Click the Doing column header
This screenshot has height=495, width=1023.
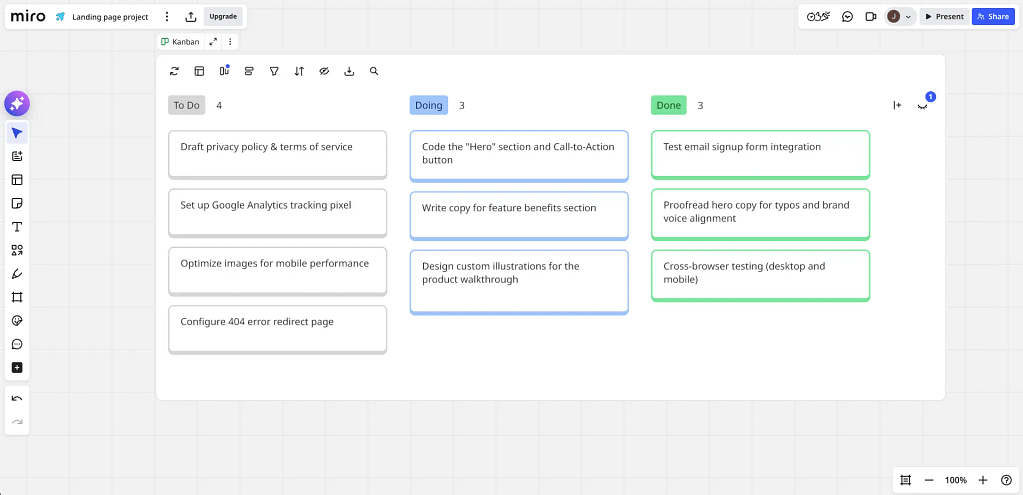coord(429,105)
